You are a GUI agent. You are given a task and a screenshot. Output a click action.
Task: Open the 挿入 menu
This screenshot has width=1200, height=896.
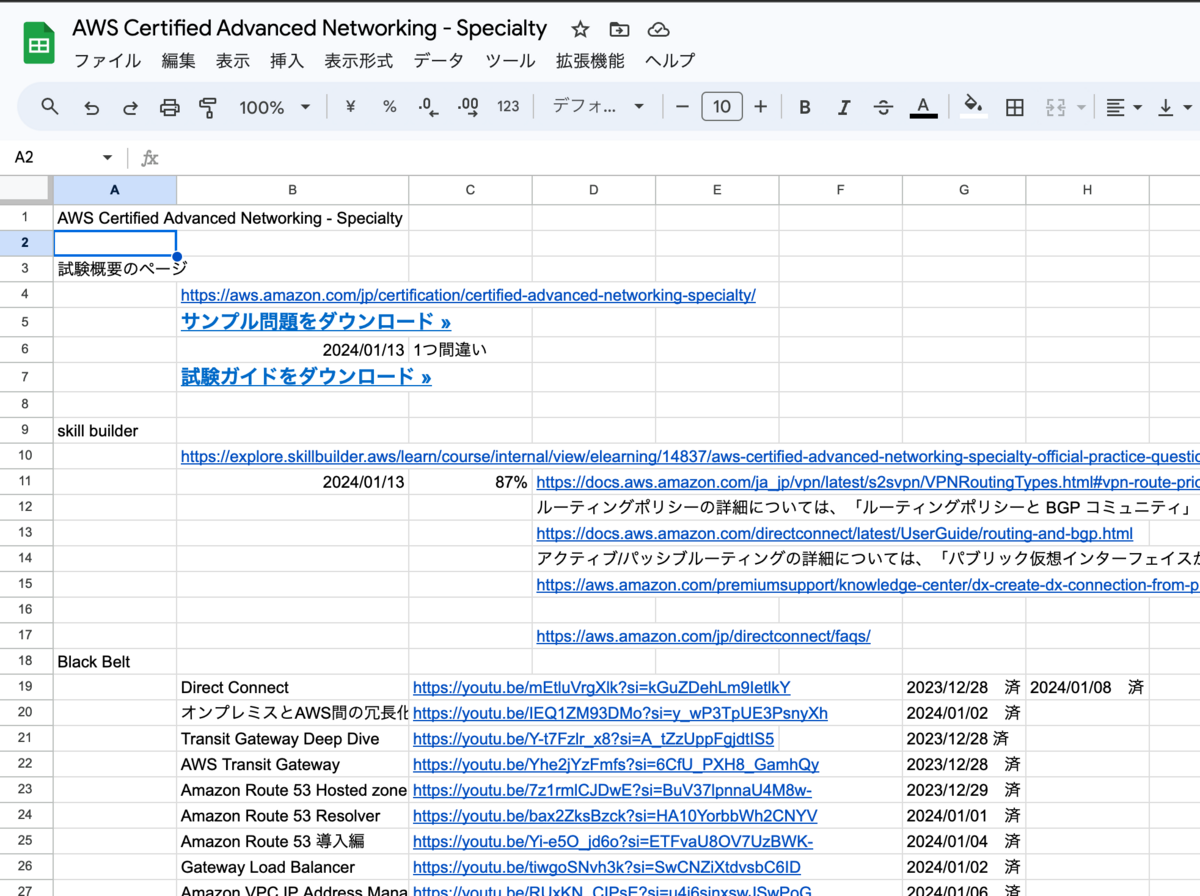coord(287,61)
